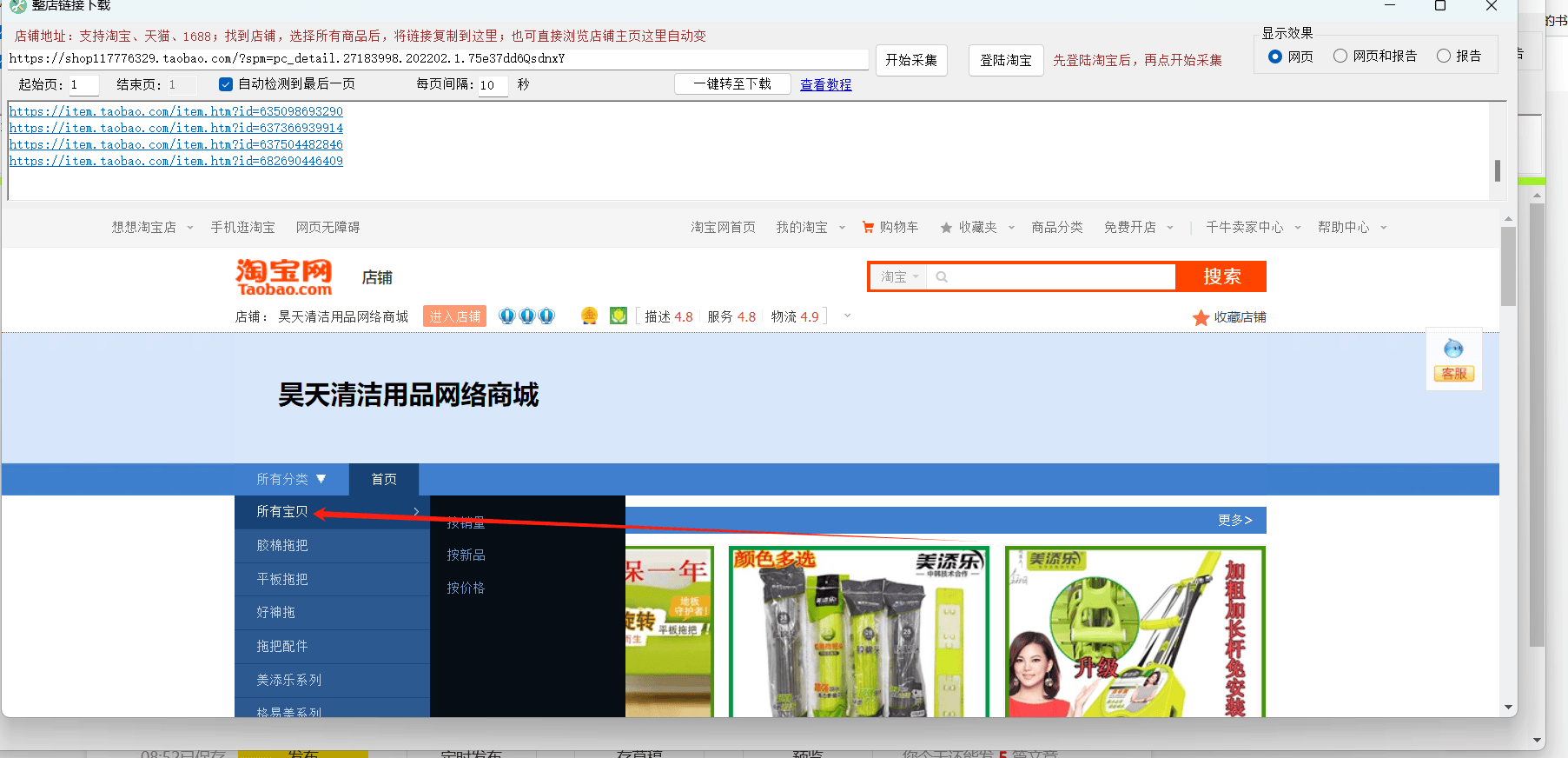Click the first blue diamond rating icon

[507, 316]
